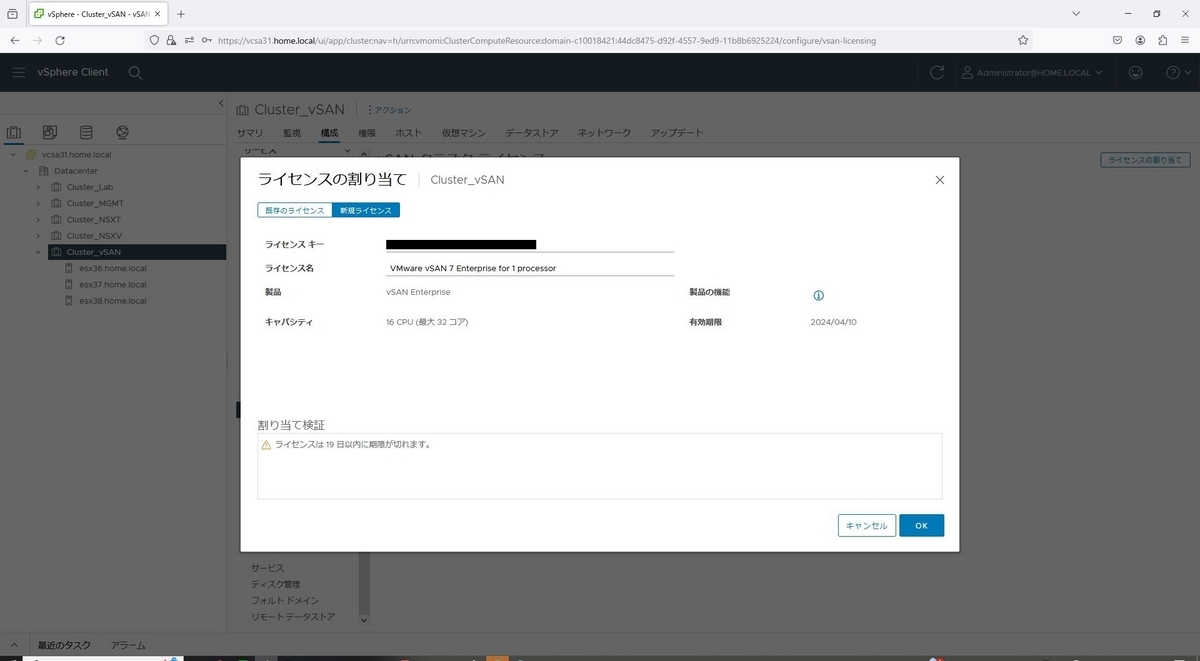
Task: Click the license key input field
Action: pyautogui.click(x=530, y=244)
